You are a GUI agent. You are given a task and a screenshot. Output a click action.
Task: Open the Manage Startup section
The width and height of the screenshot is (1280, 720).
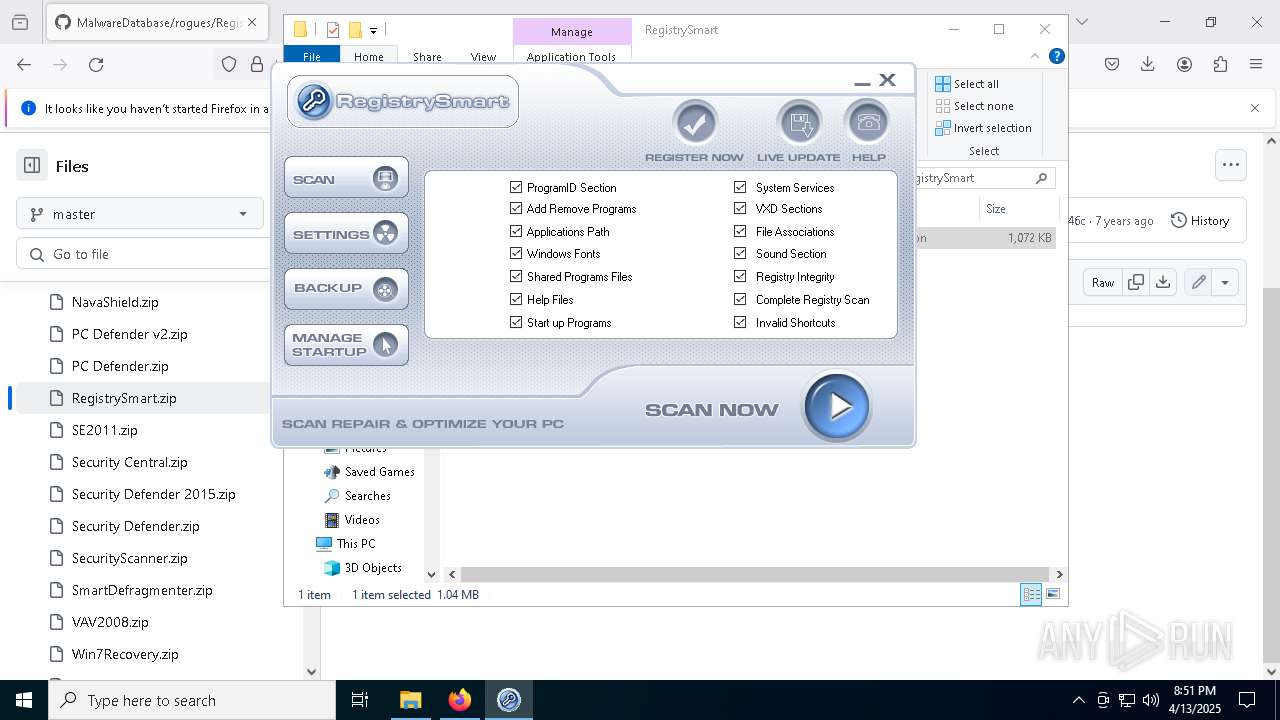pyautogui.click(x=346, y=345)
